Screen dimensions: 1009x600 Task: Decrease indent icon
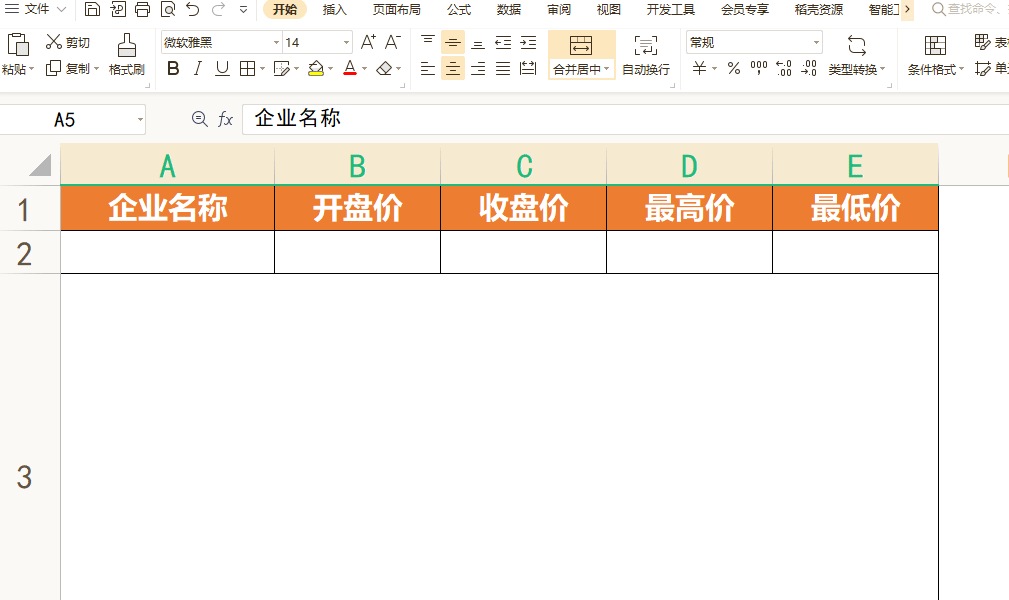tap(503, 42)
